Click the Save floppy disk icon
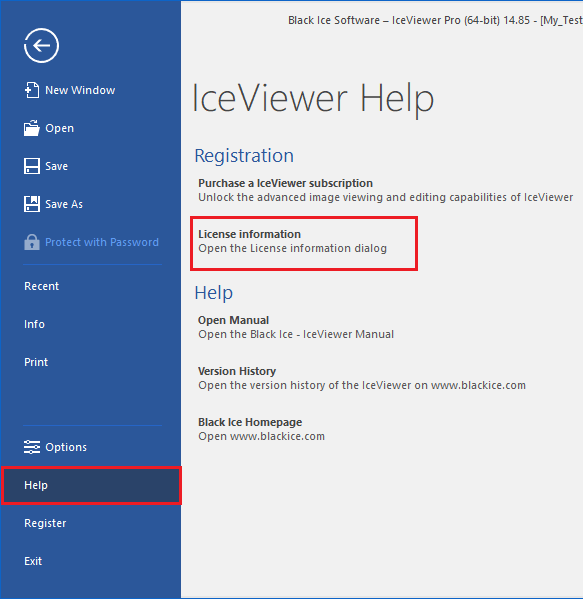The width and height of the screenshot is (583, 599). coord(32,166)
